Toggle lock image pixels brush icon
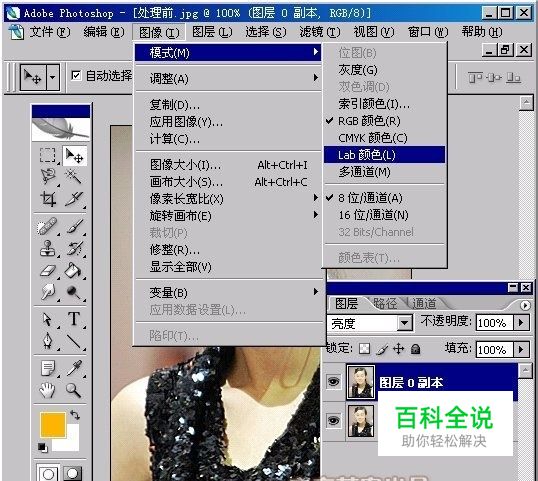 382,349
